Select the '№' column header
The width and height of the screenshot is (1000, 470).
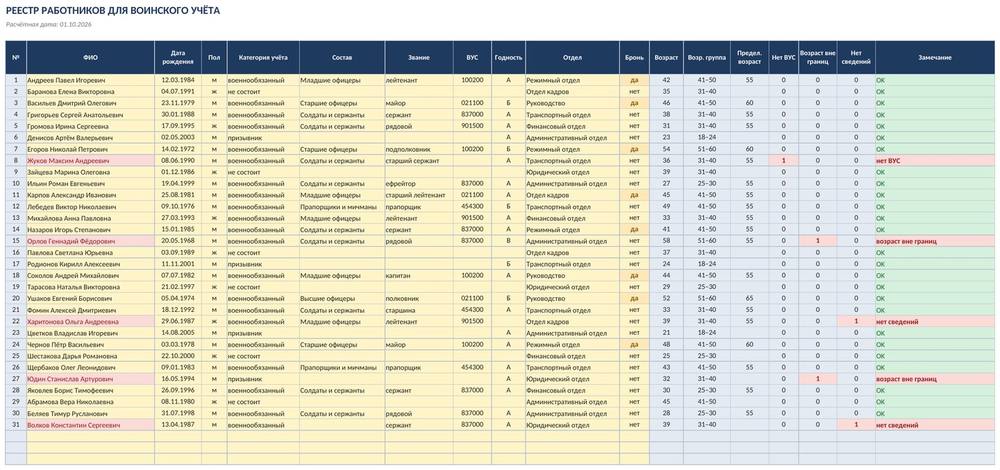pyautogui.click(x=16, y=57)
